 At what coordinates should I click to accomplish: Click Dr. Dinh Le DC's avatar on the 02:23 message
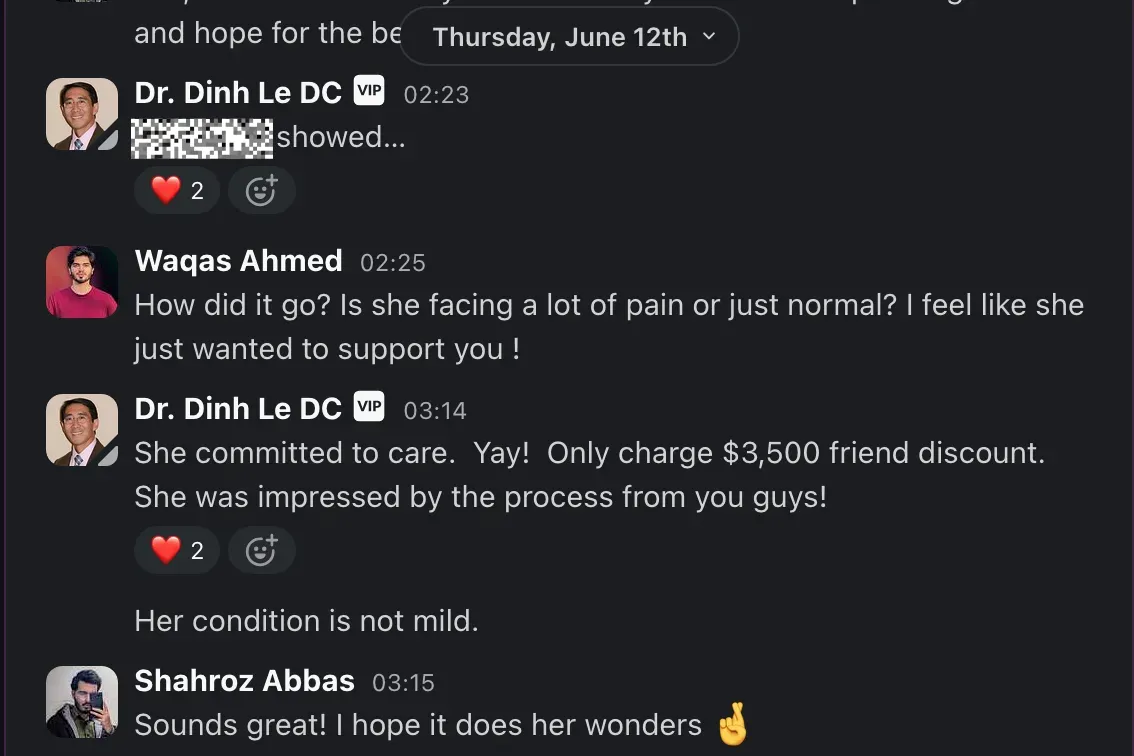click(x=82, y=114)
